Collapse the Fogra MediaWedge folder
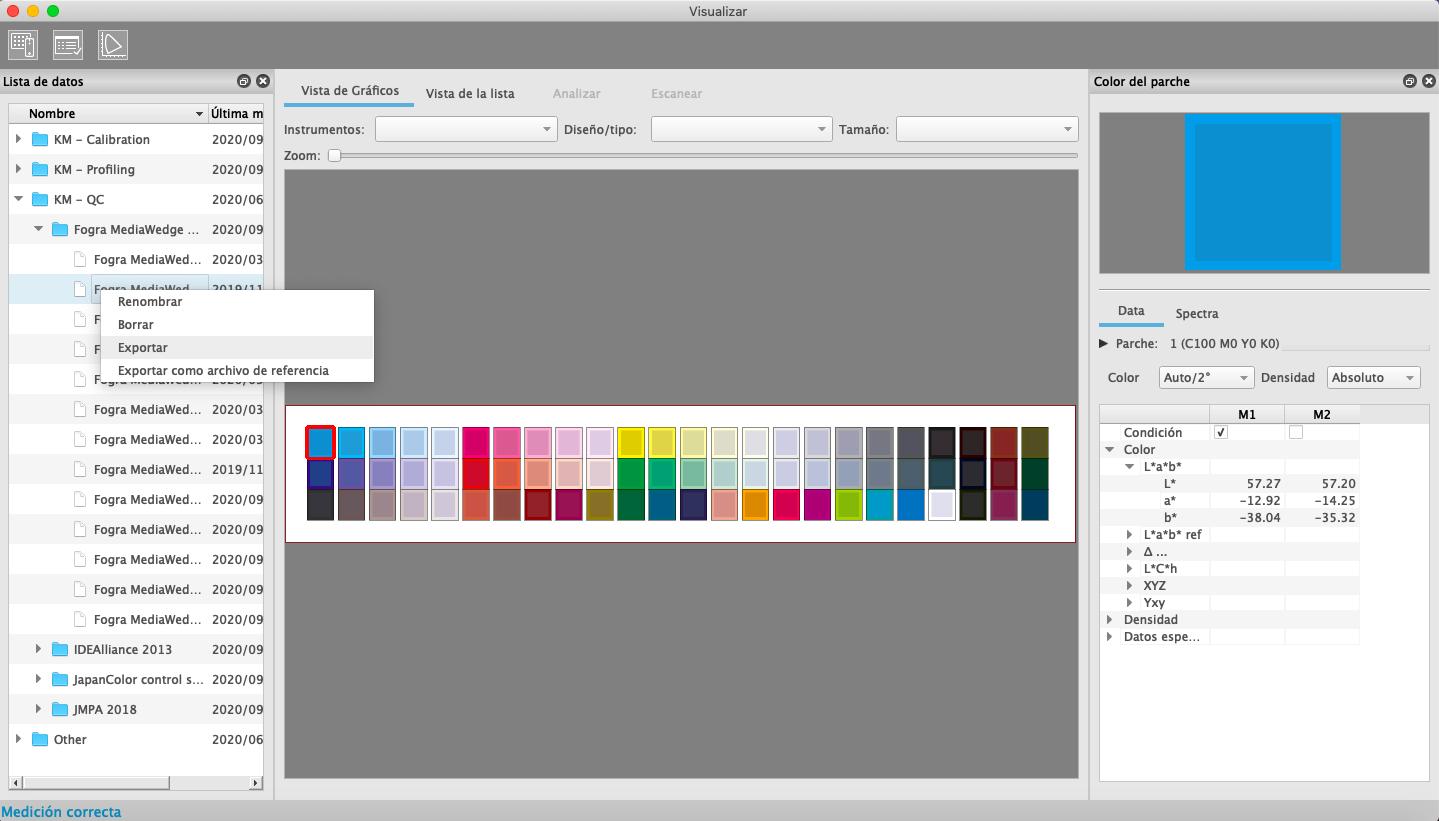This screenshot has width=1439, height=821. (38, 229)
